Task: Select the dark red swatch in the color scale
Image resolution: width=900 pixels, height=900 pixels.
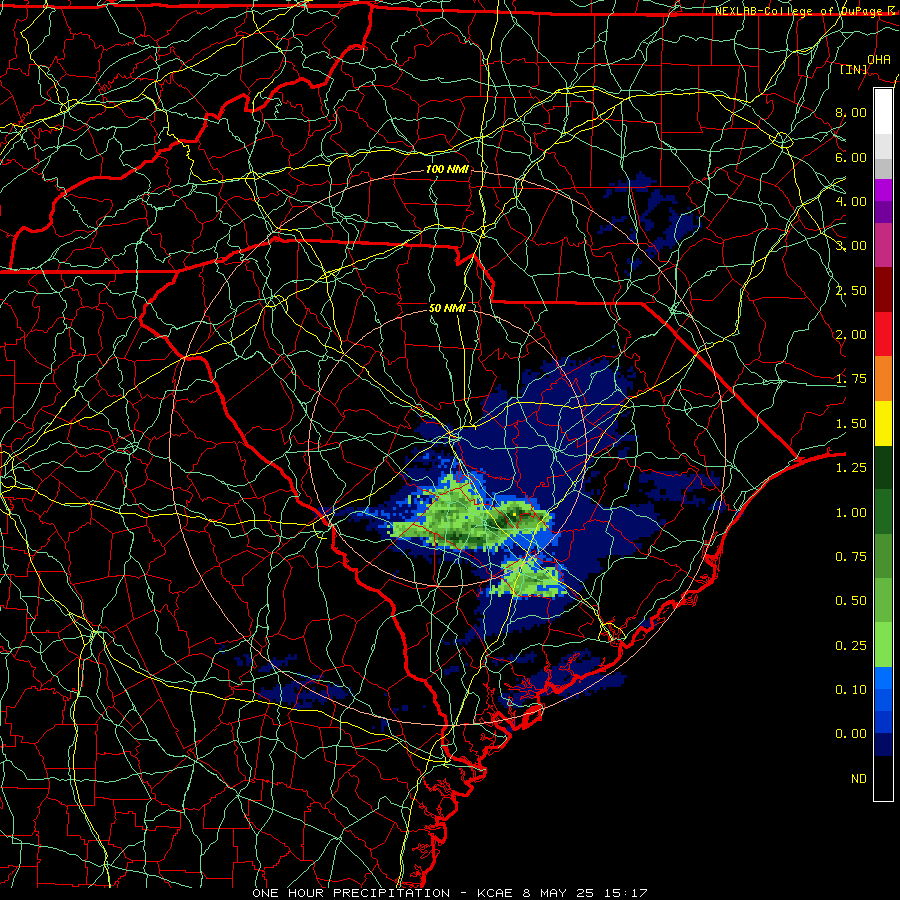Action: click(883, 290)
